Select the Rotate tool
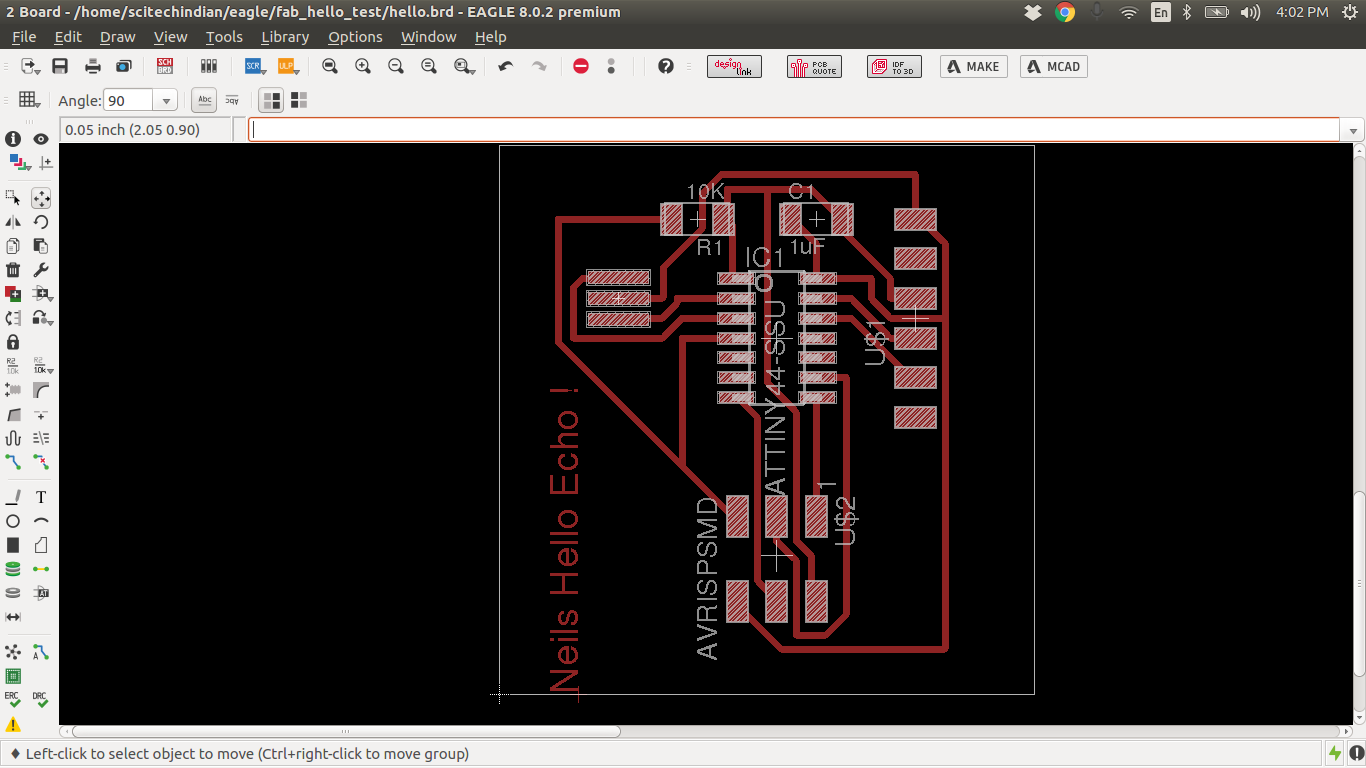The image size is (1366, 768). coord(41,222)
